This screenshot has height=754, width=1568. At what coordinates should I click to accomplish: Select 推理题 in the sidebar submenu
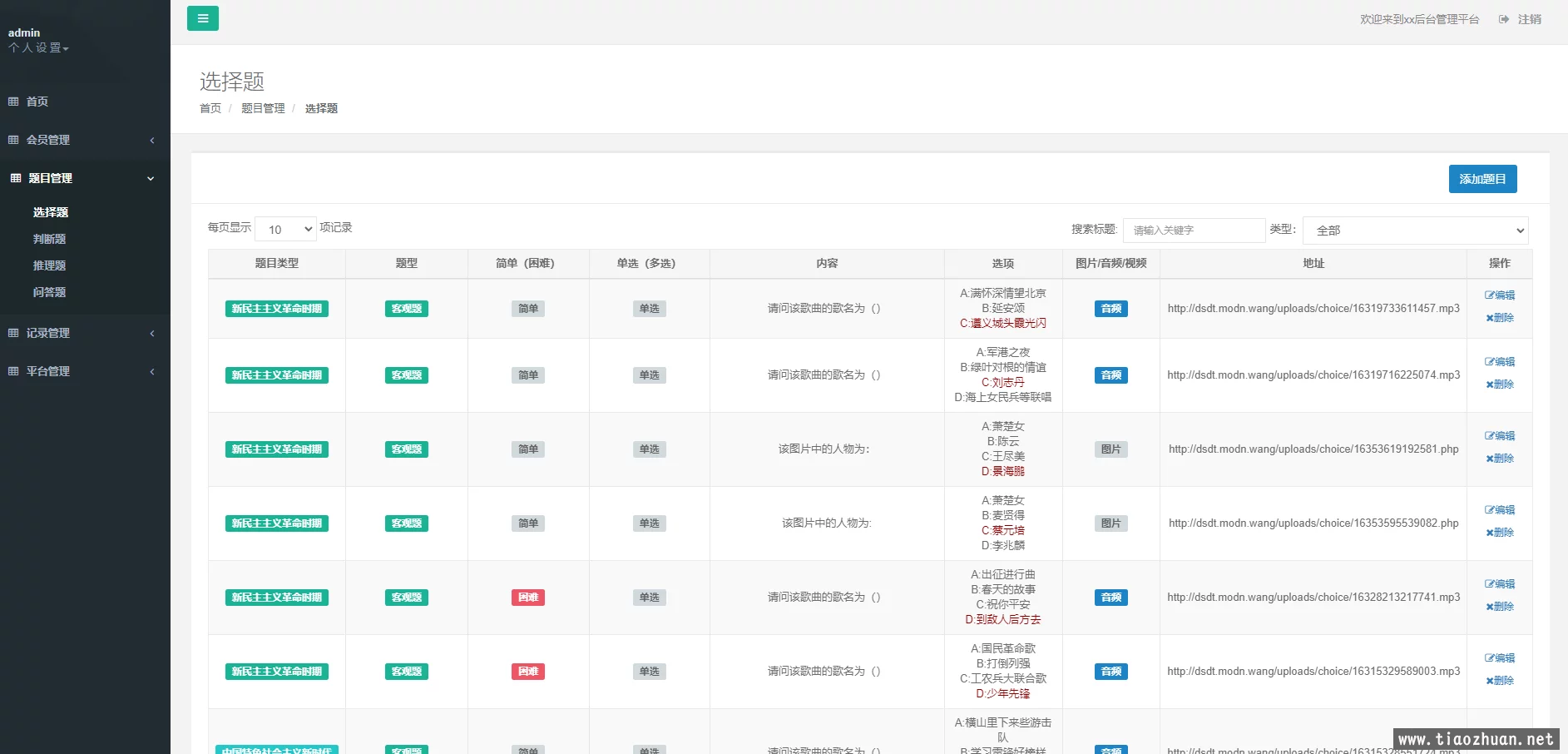(x=50, y=265)
